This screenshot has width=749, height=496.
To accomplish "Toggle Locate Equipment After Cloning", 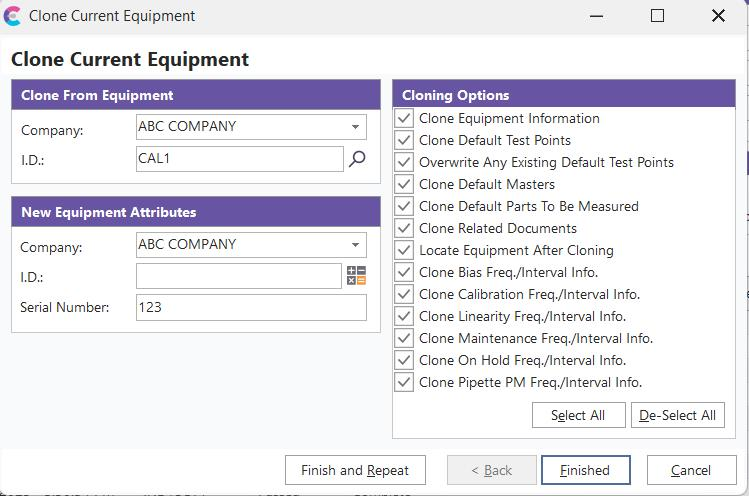I will (404, 250).
